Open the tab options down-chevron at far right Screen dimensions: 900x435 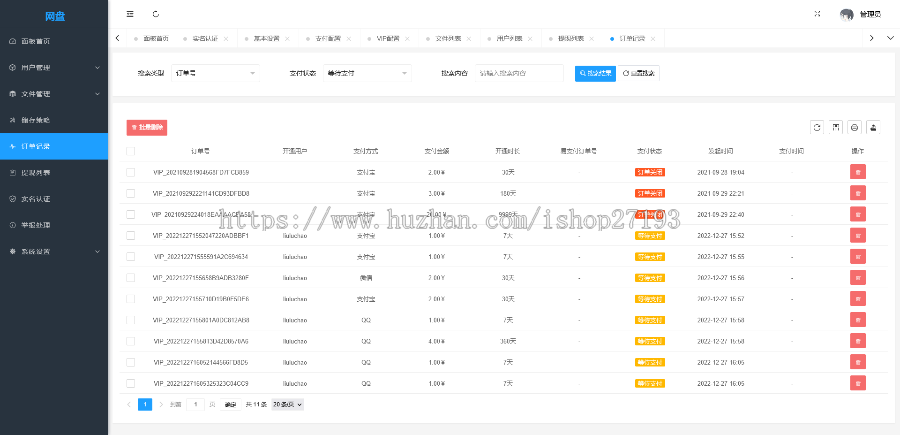click(889, 38)
